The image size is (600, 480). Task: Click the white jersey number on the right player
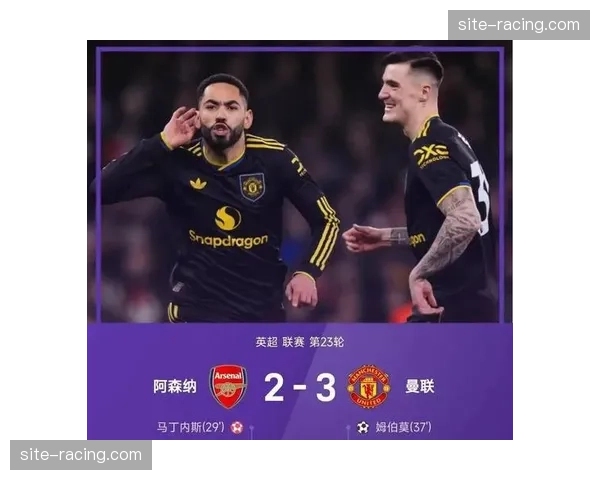point(481,197)
